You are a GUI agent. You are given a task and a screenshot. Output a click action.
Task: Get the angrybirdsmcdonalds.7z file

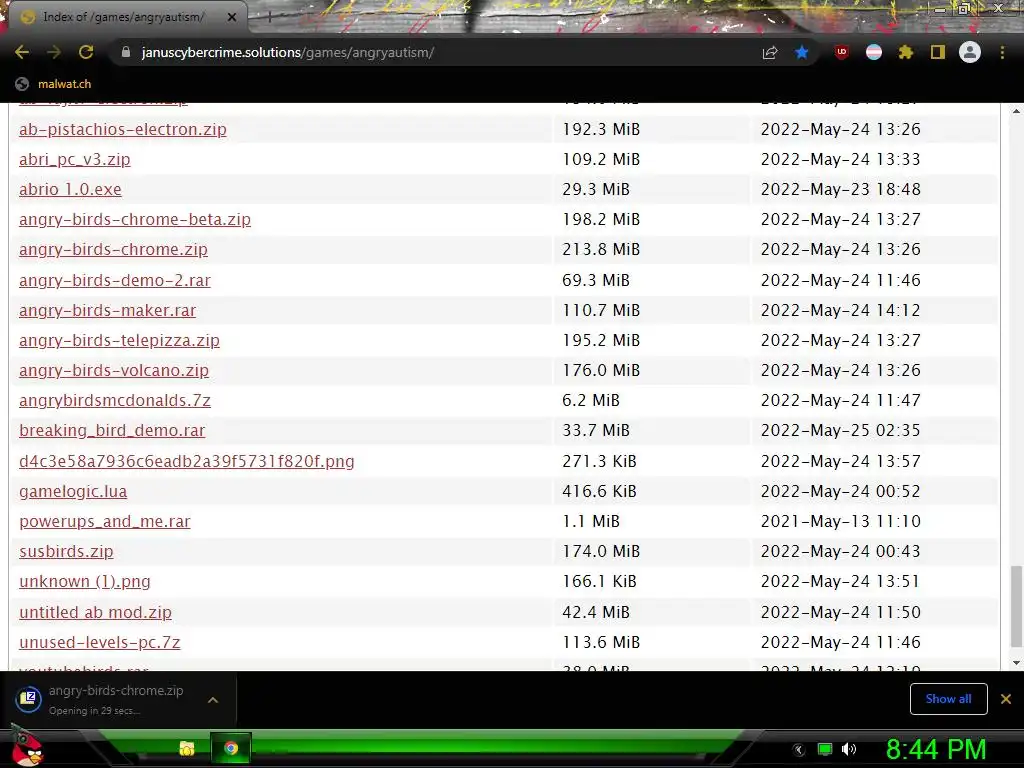114,400
